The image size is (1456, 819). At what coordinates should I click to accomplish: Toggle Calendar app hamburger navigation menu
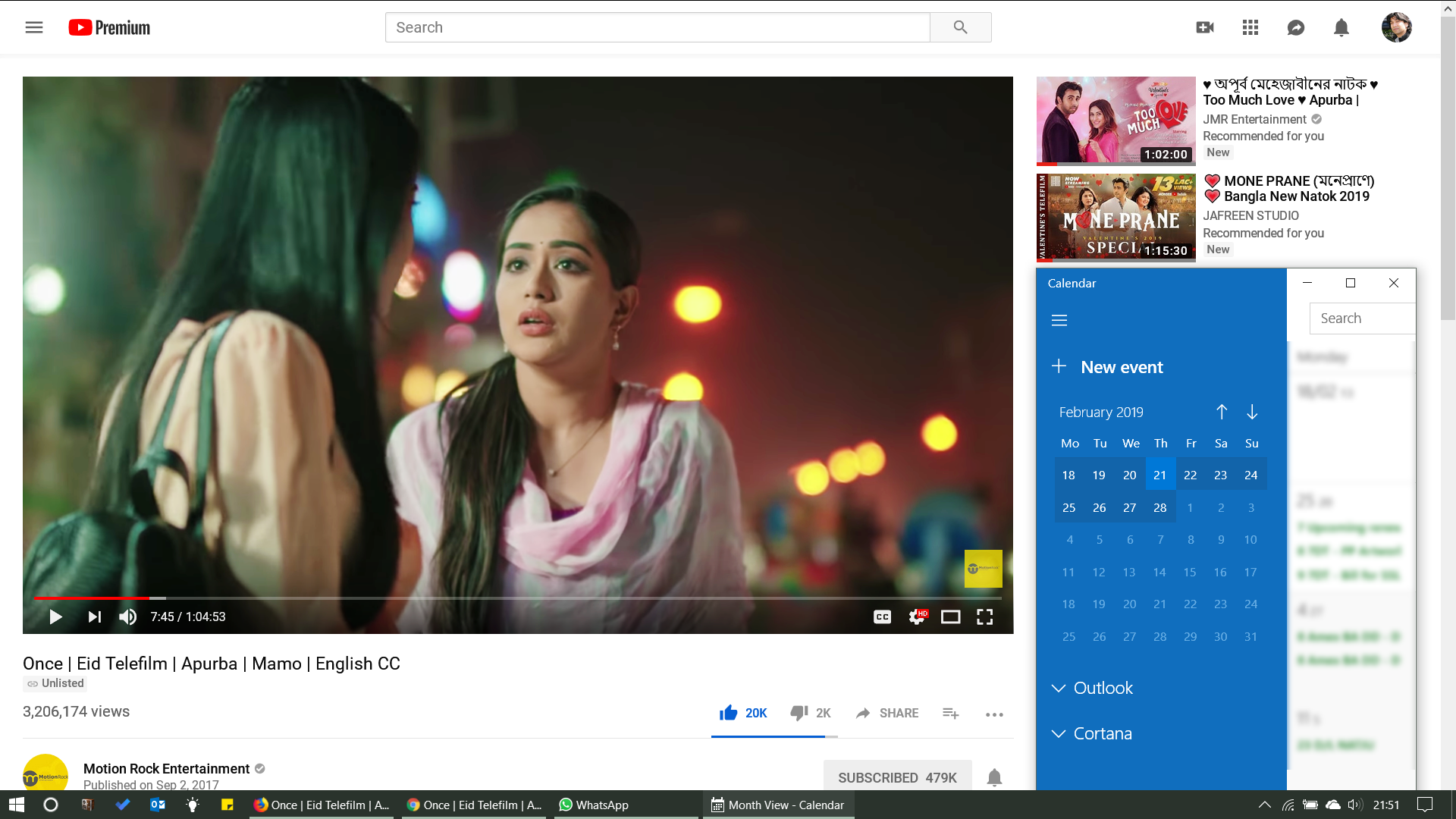click(1059, 320)
